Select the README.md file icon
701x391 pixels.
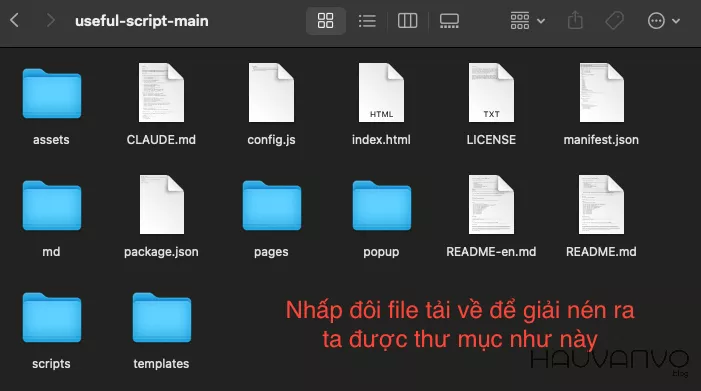click(601, 205)
